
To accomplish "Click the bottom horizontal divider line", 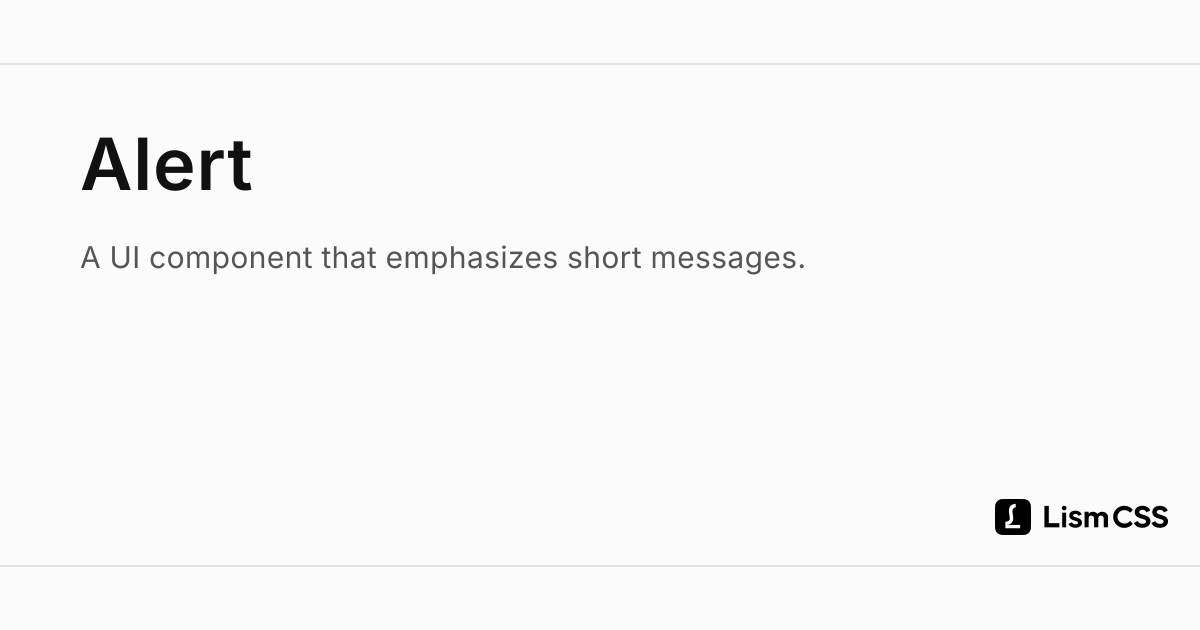I will point(600,566).
